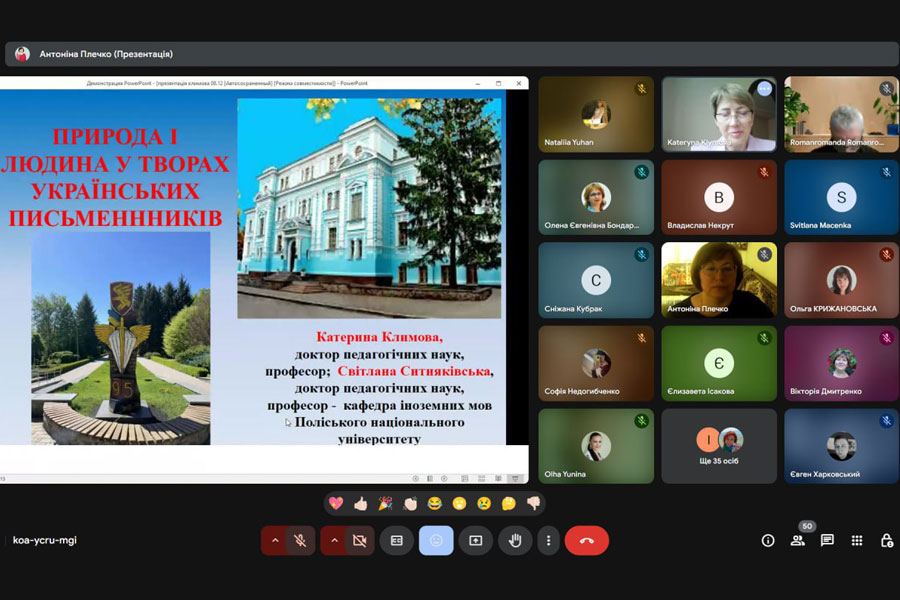Start presenting your screen
Viewport: 900px width, 600px height.
[x=476, y=540]
